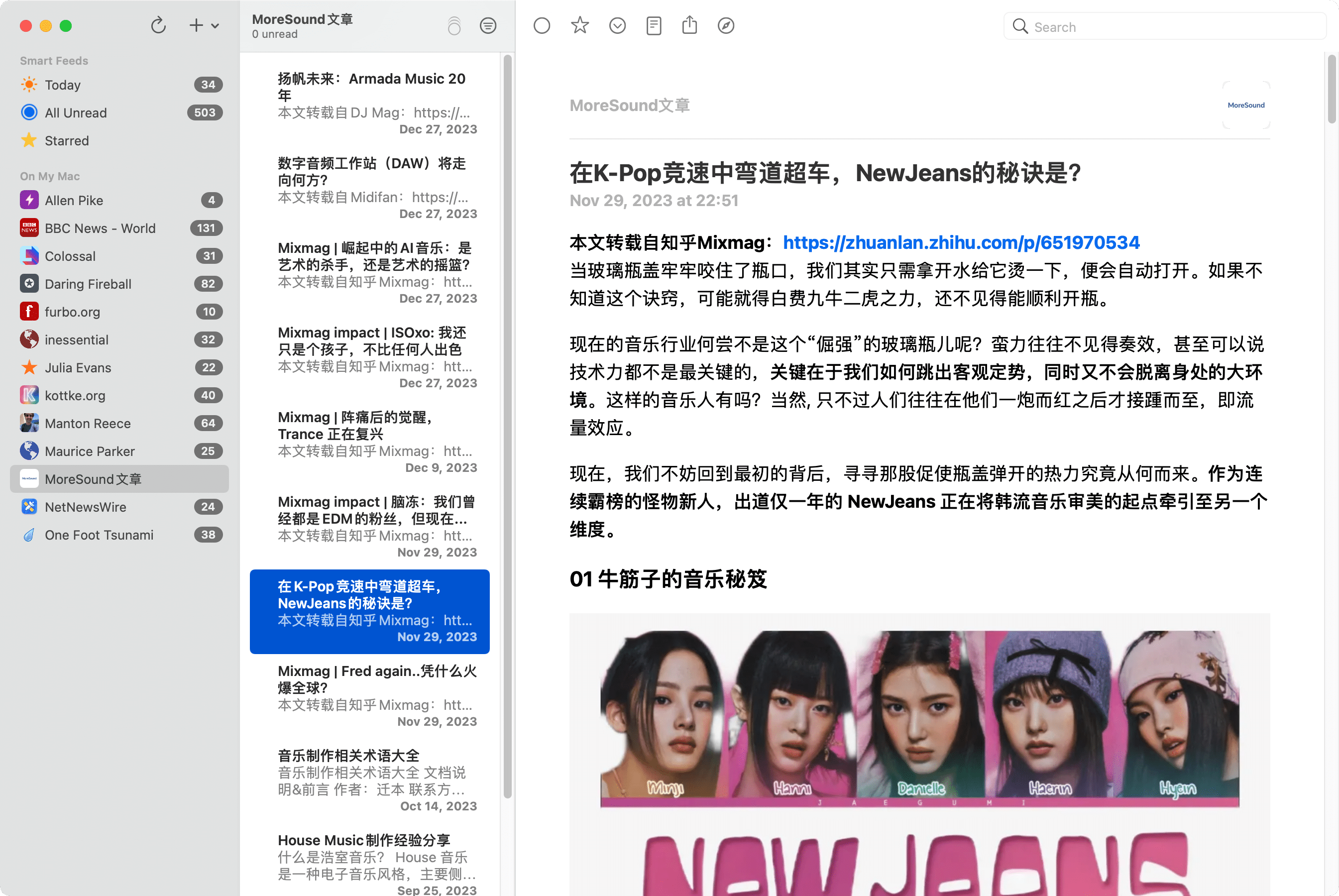1339x896 pixels.
Task: Click the One Foot Tsunami feed icon
Action: point(29,535)
